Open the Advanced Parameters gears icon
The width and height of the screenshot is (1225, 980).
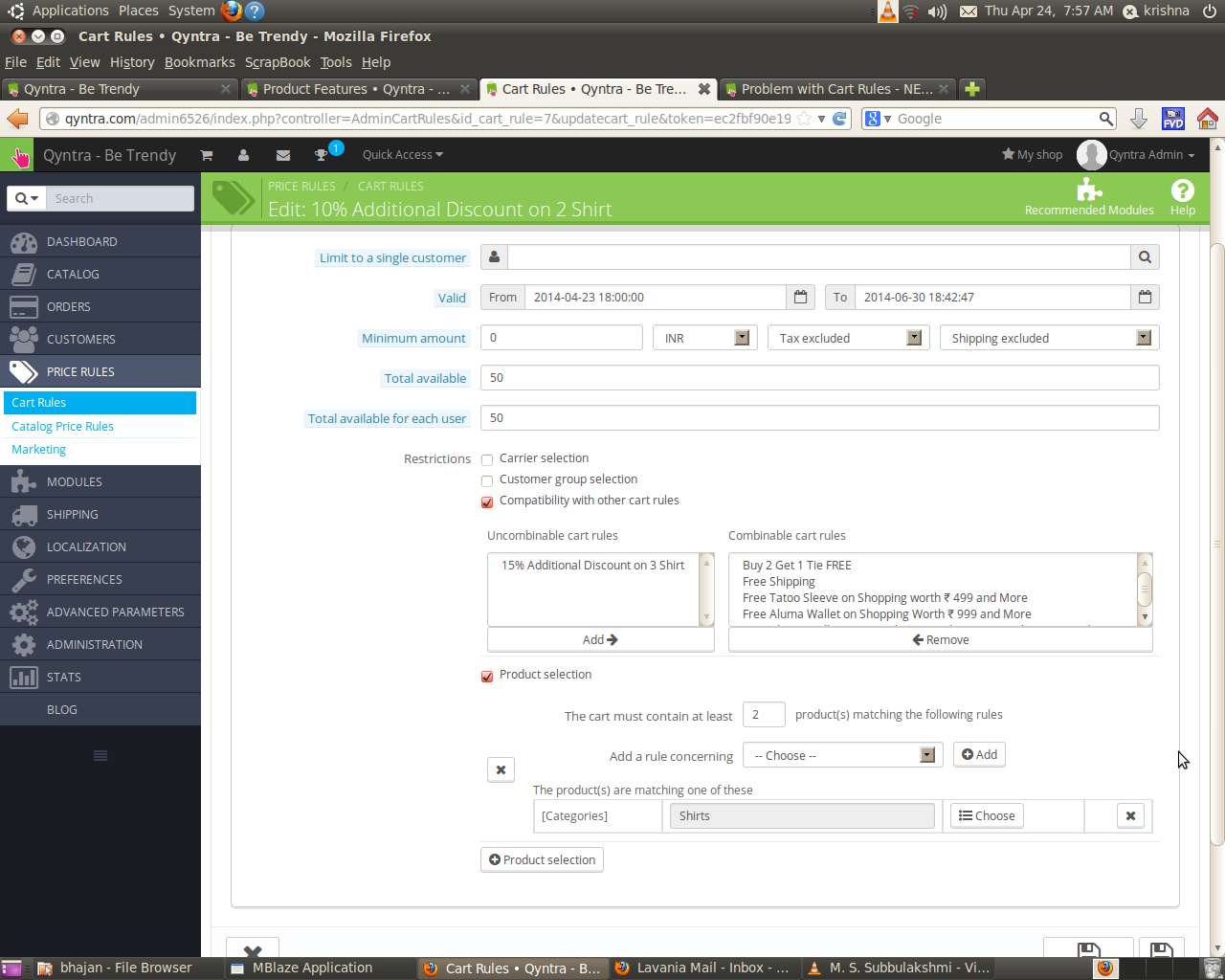pyautogui.click(x=23, y=612)
